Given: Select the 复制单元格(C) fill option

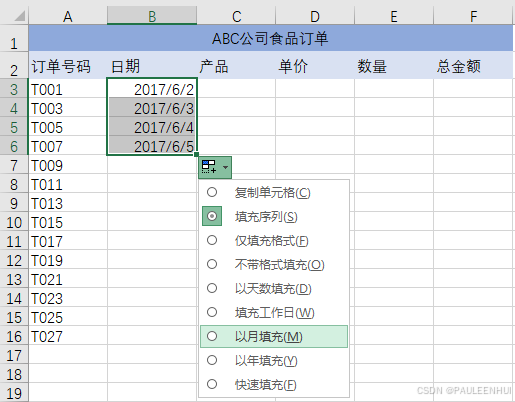Looking at the screenshot, I should coord(274,193).
